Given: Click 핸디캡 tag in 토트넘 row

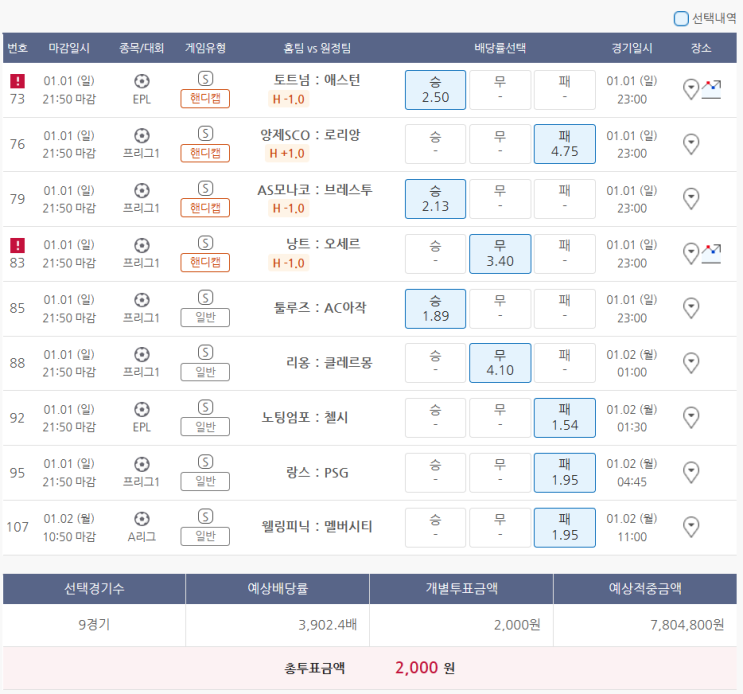Looking at the screenshot, I should tap(205, 99).
